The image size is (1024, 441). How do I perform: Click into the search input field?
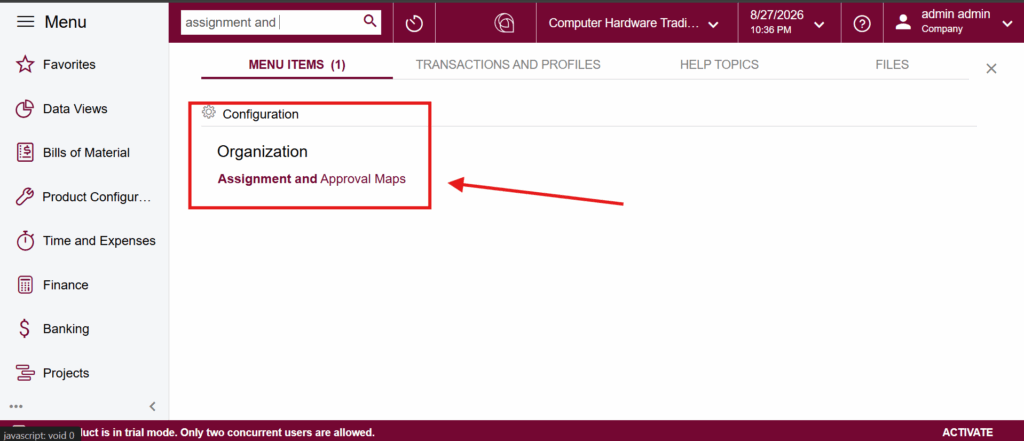tap(271, 22)
